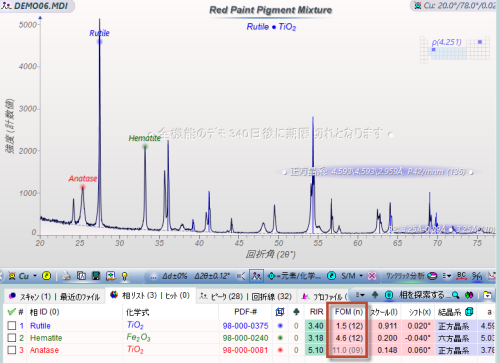This screenshot has height=363, width=500.
Task: Click the RIR column header
Action: [316, 312]
